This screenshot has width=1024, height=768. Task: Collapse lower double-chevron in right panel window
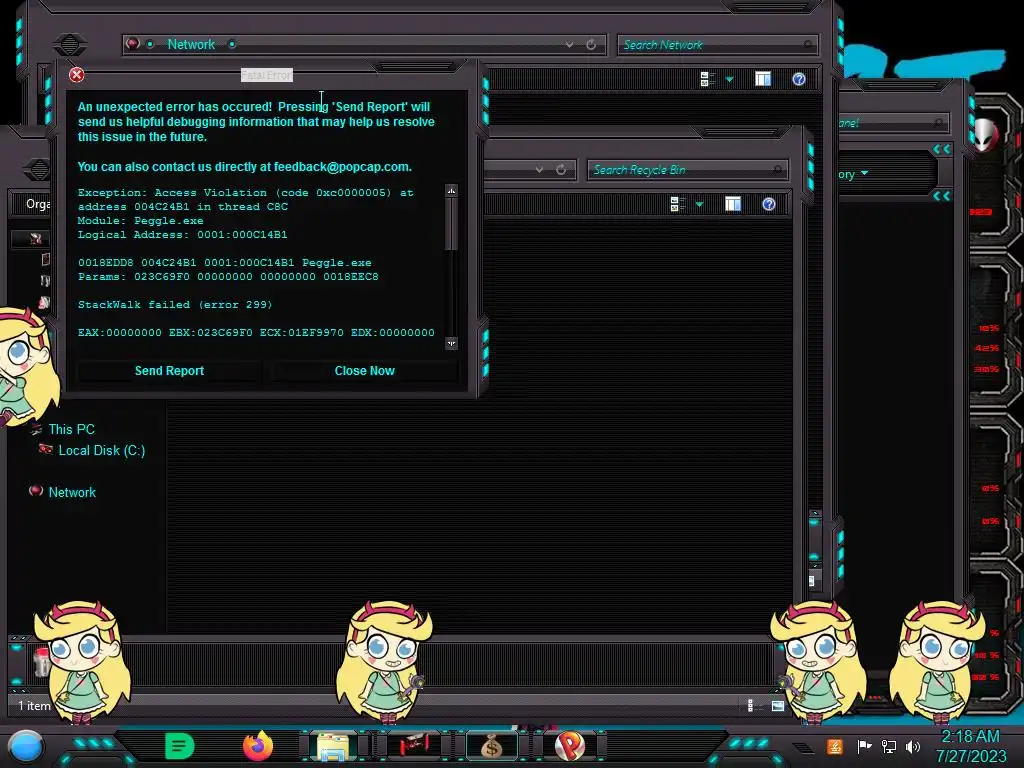click(942, 196)
